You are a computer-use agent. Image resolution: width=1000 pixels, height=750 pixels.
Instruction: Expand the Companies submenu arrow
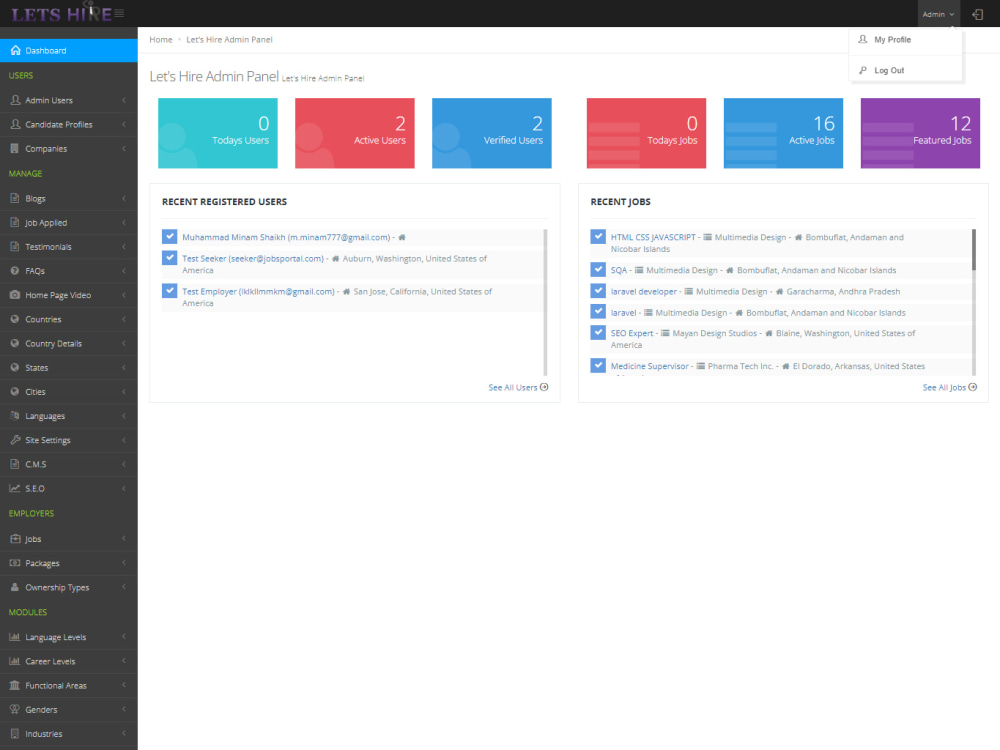tap(124, 149)
